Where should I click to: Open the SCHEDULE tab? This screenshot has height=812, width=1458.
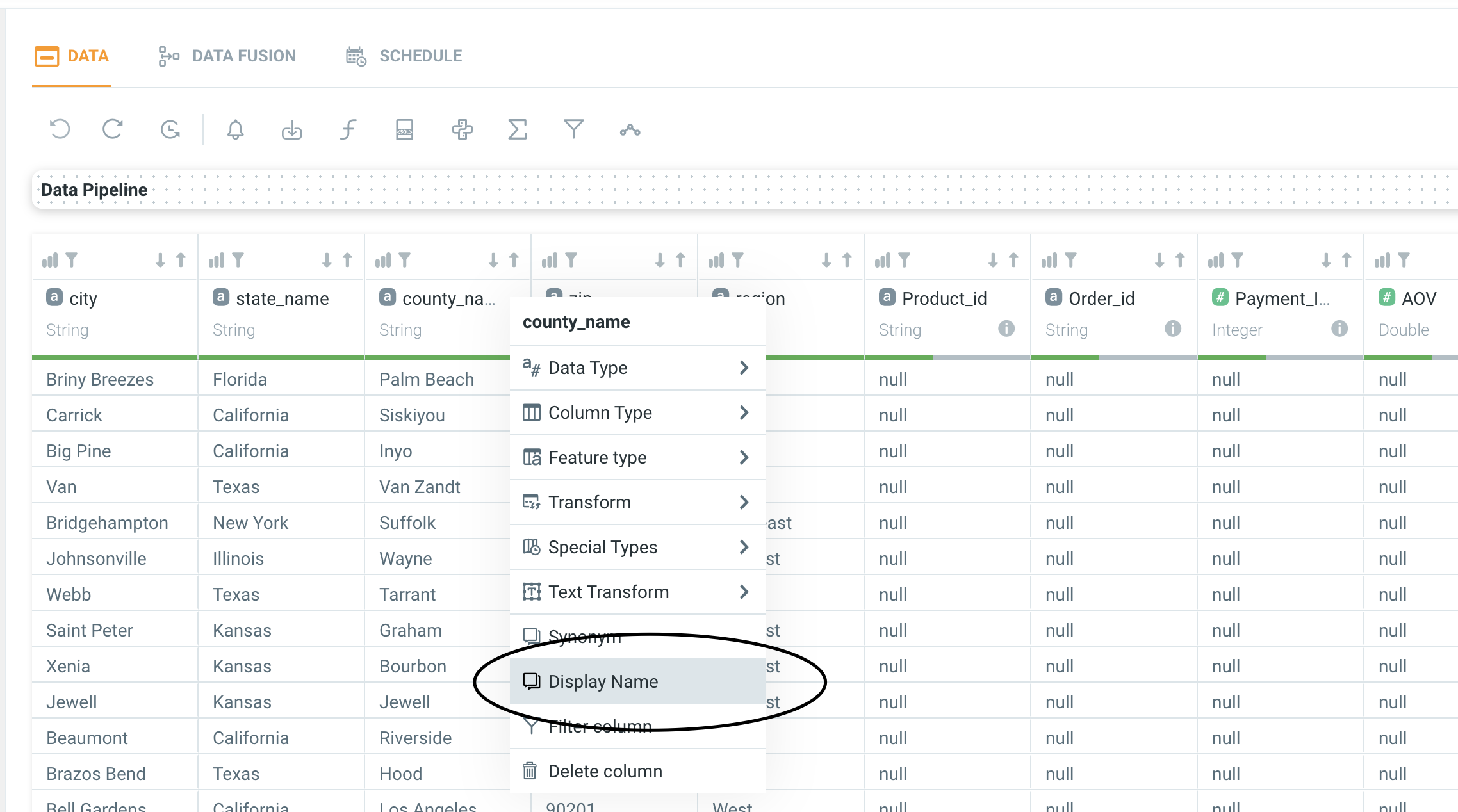coord(404,56)
